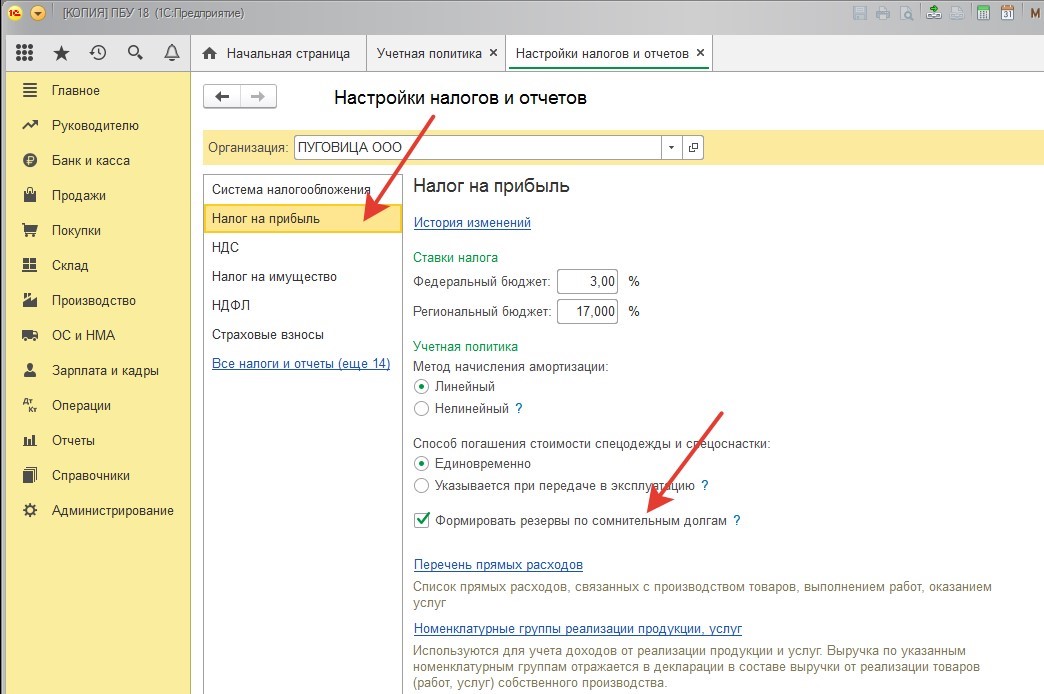Screen dimensions: 1044x694
Task: Expand the Организация dropdown list
Action: (671, 147)
